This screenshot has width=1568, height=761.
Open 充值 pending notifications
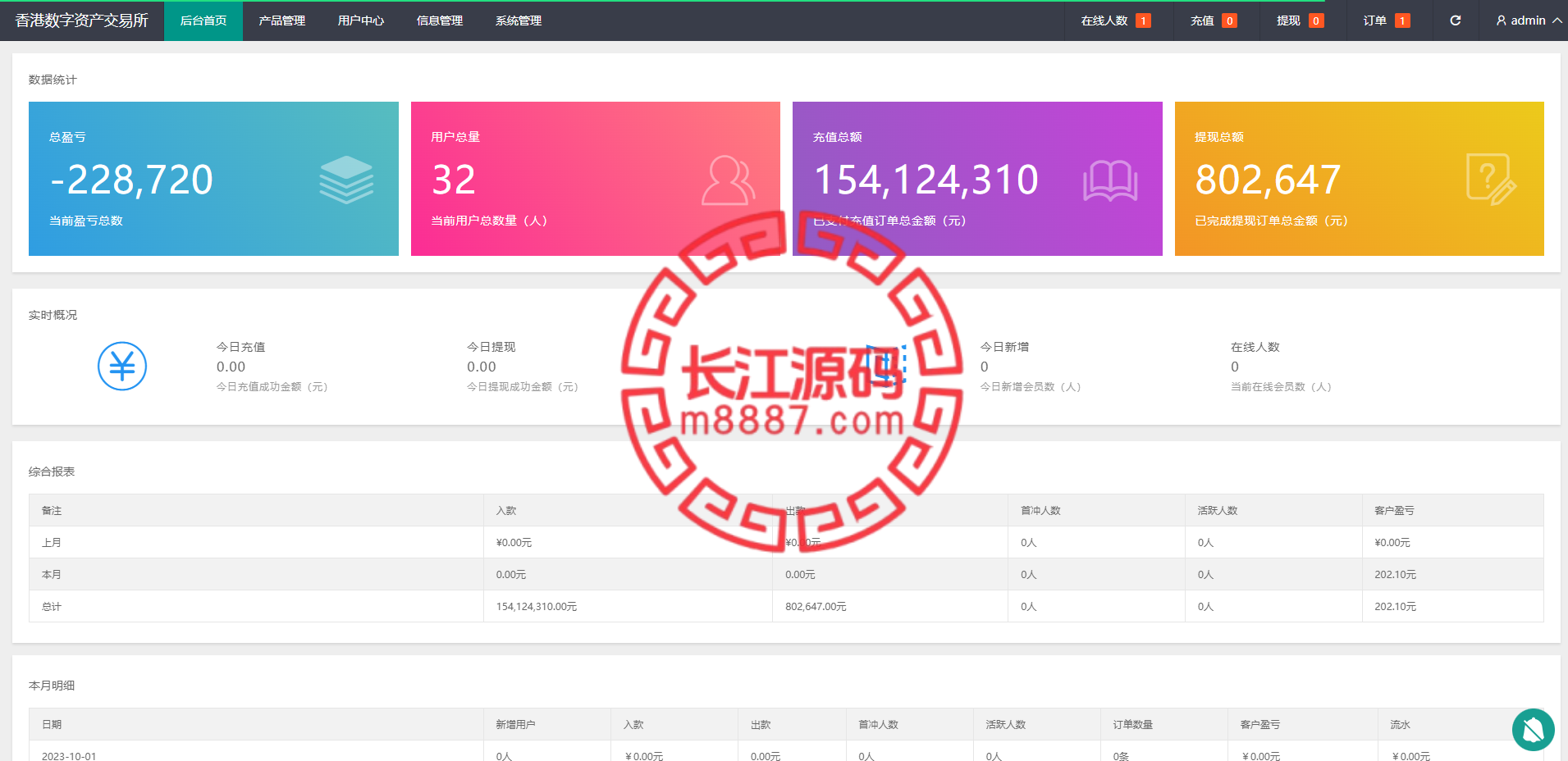1214,21
